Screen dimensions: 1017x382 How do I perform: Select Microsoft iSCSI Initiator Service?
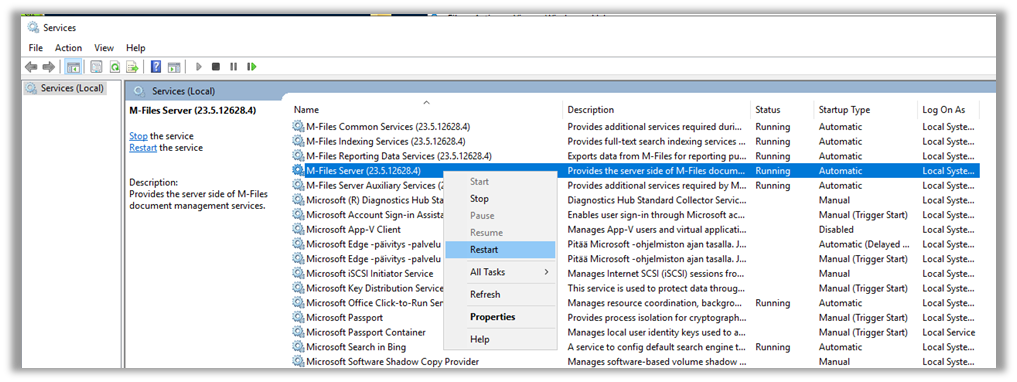(x=369, y=273)
